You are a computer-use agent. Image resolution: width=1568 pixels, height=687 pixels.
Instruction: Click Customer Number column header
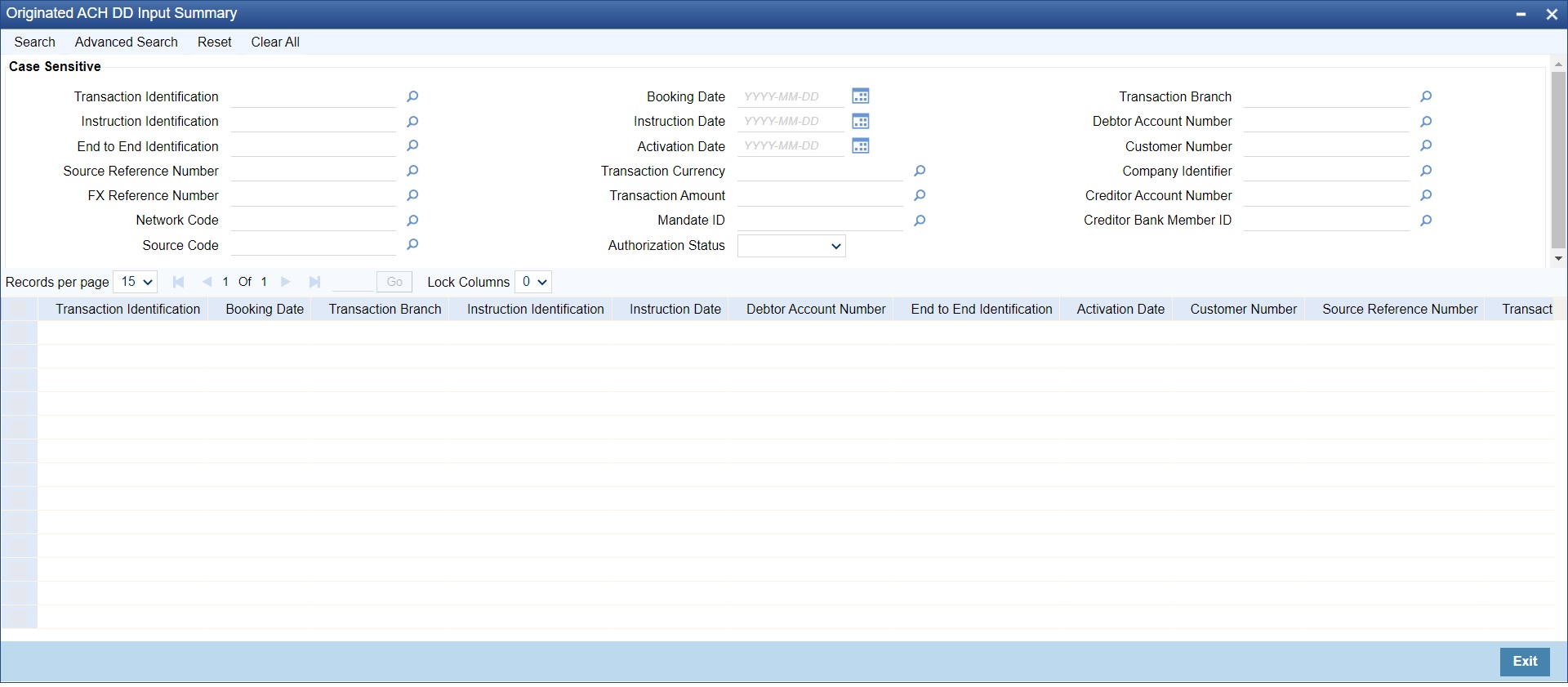point(1244,309)
